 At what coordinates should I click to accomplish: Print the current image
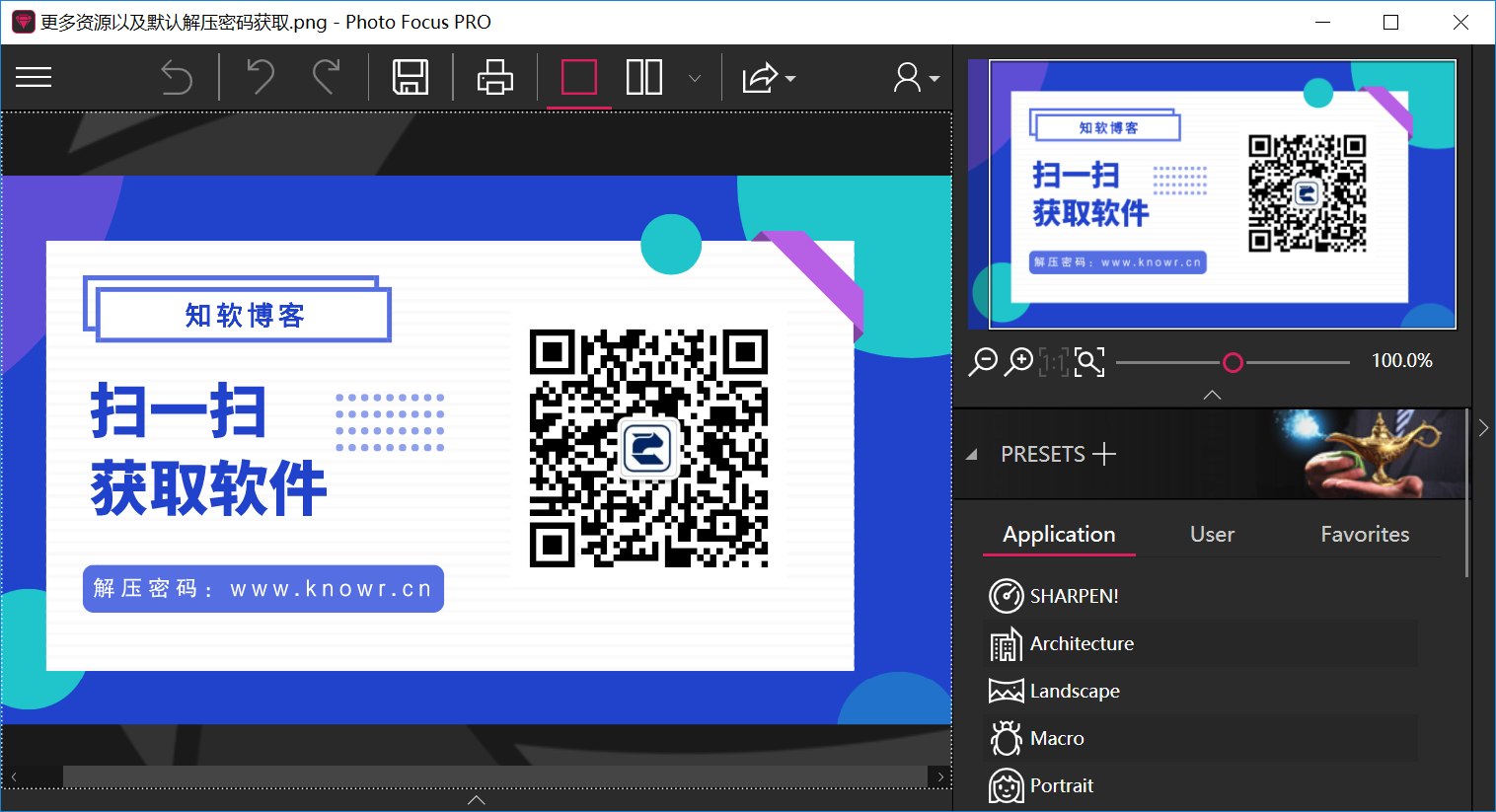(494, 77)
